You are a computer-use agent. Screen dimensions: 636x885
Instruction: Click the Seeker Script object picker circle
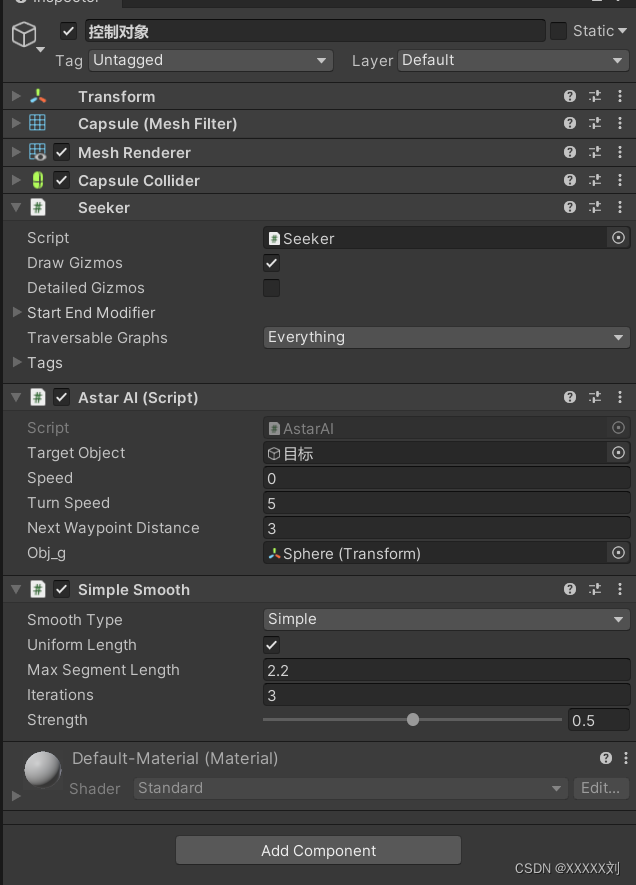coord(618,238)
